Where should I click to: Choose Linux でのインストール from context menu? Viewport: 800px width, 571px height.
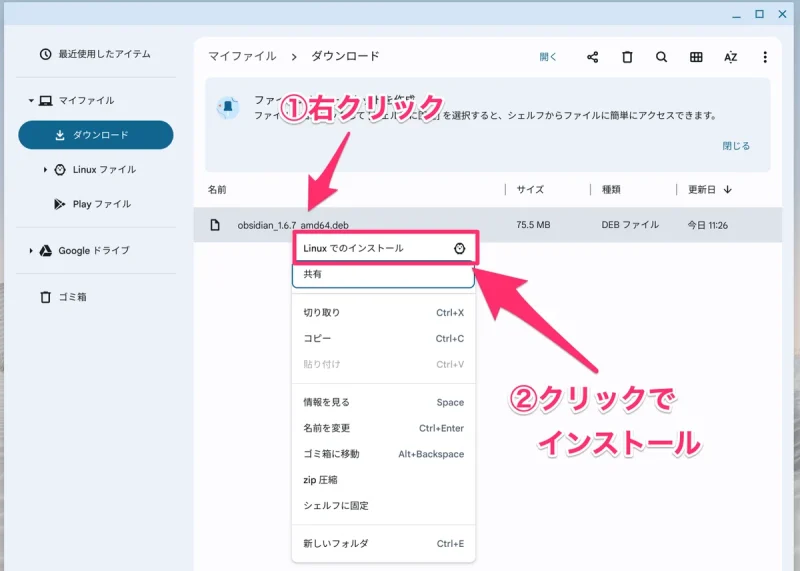click(x=384, y=249)
